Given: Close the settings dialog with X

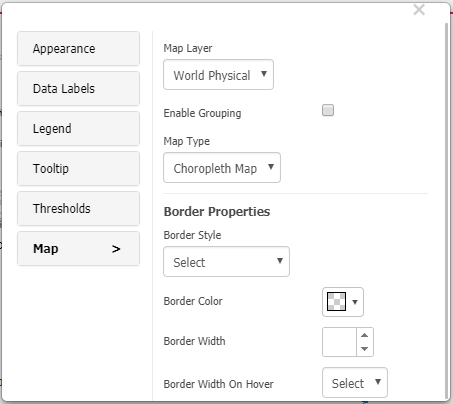Looking at the screenshot, I should 419,10.
